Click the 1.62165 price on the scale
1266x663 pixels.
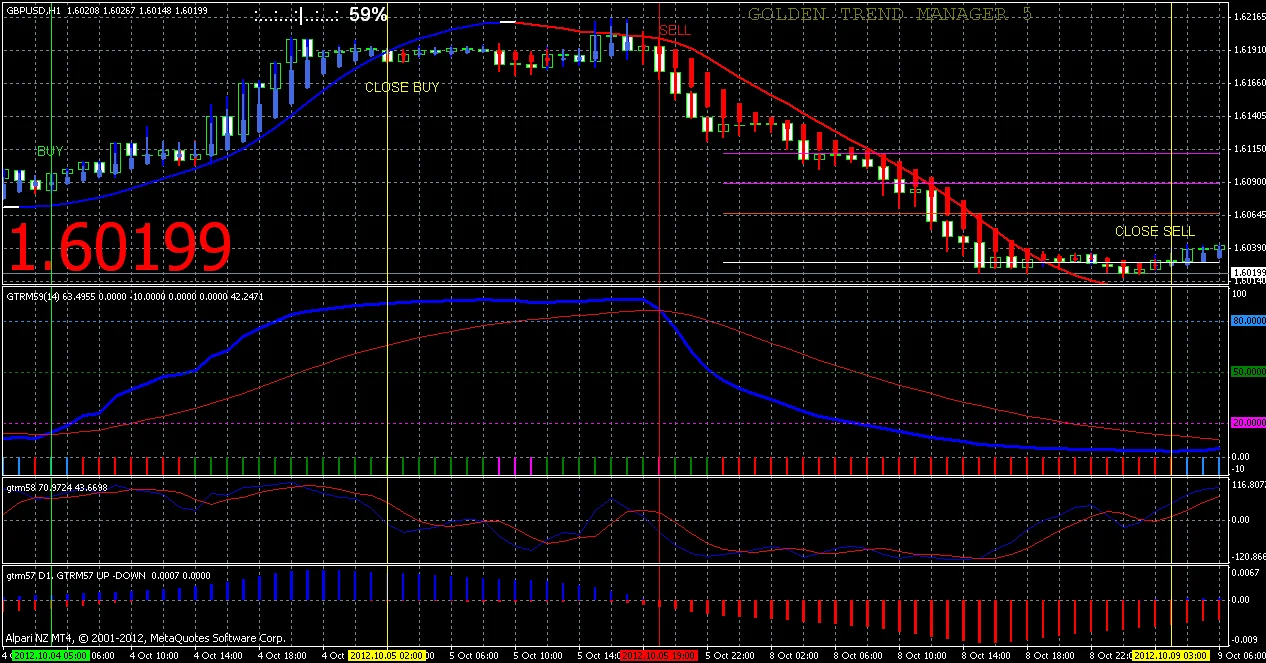(x=1247, y=17)
